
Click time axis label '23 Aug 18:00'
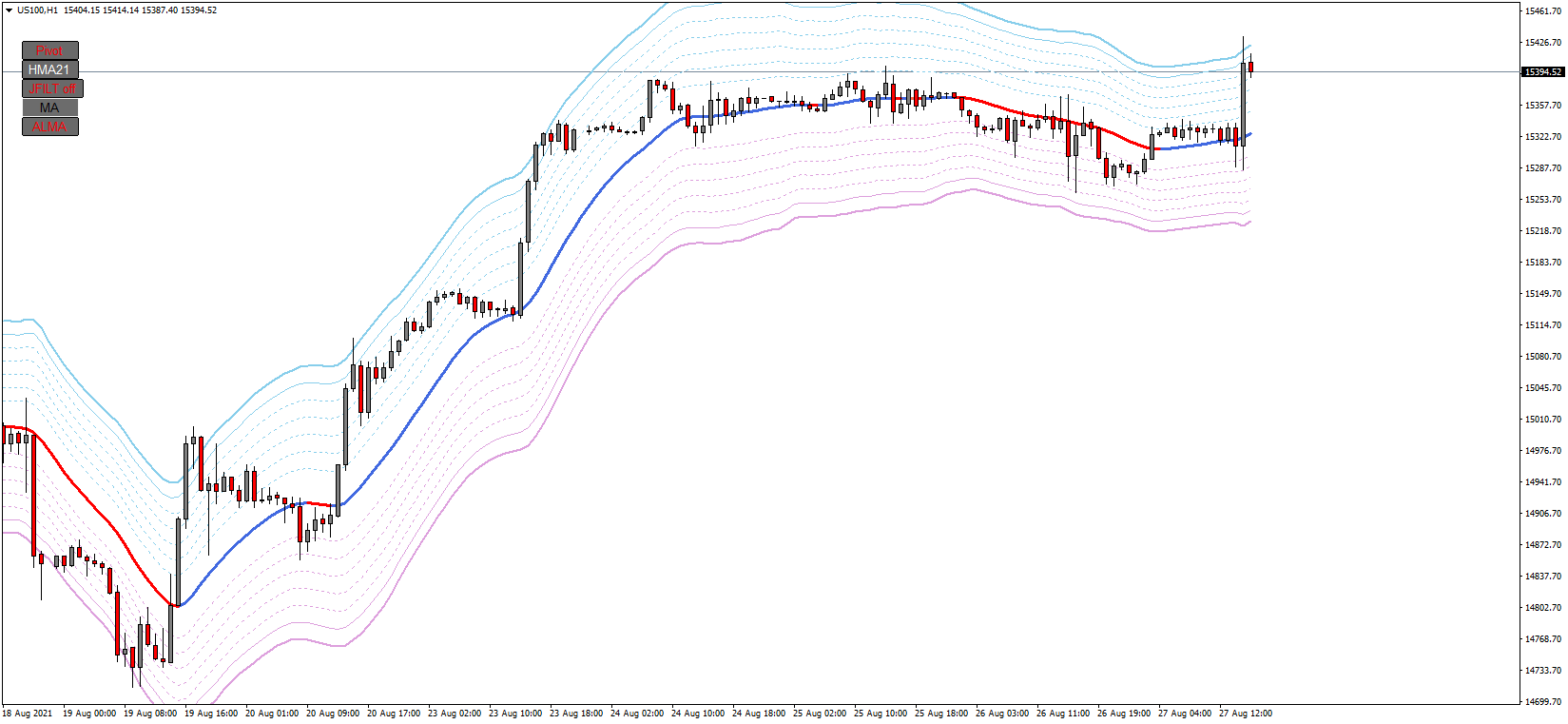tap(576, 714)
